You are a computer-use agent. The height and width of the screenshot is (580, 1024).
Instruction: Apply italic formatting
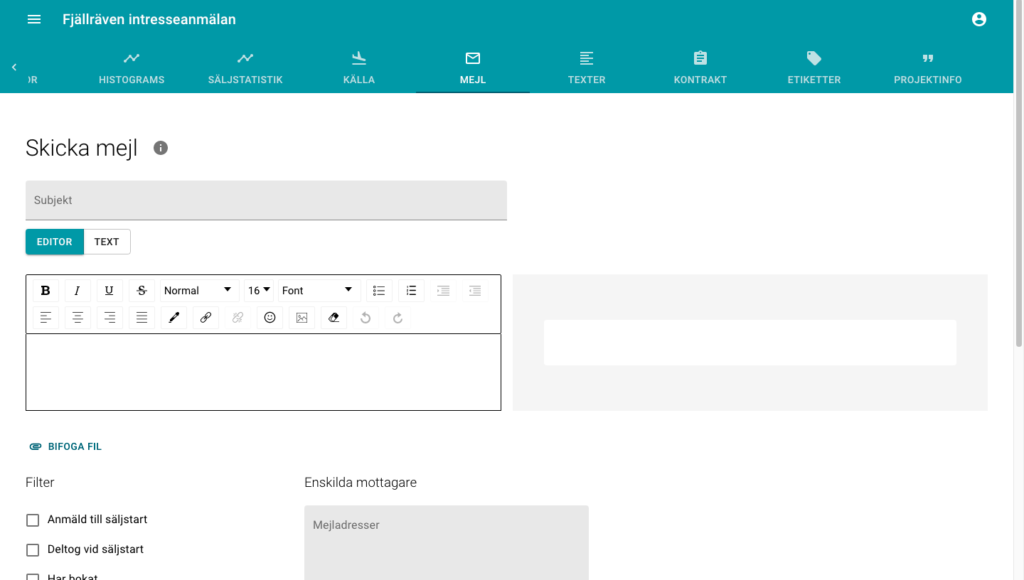(77, 290)
